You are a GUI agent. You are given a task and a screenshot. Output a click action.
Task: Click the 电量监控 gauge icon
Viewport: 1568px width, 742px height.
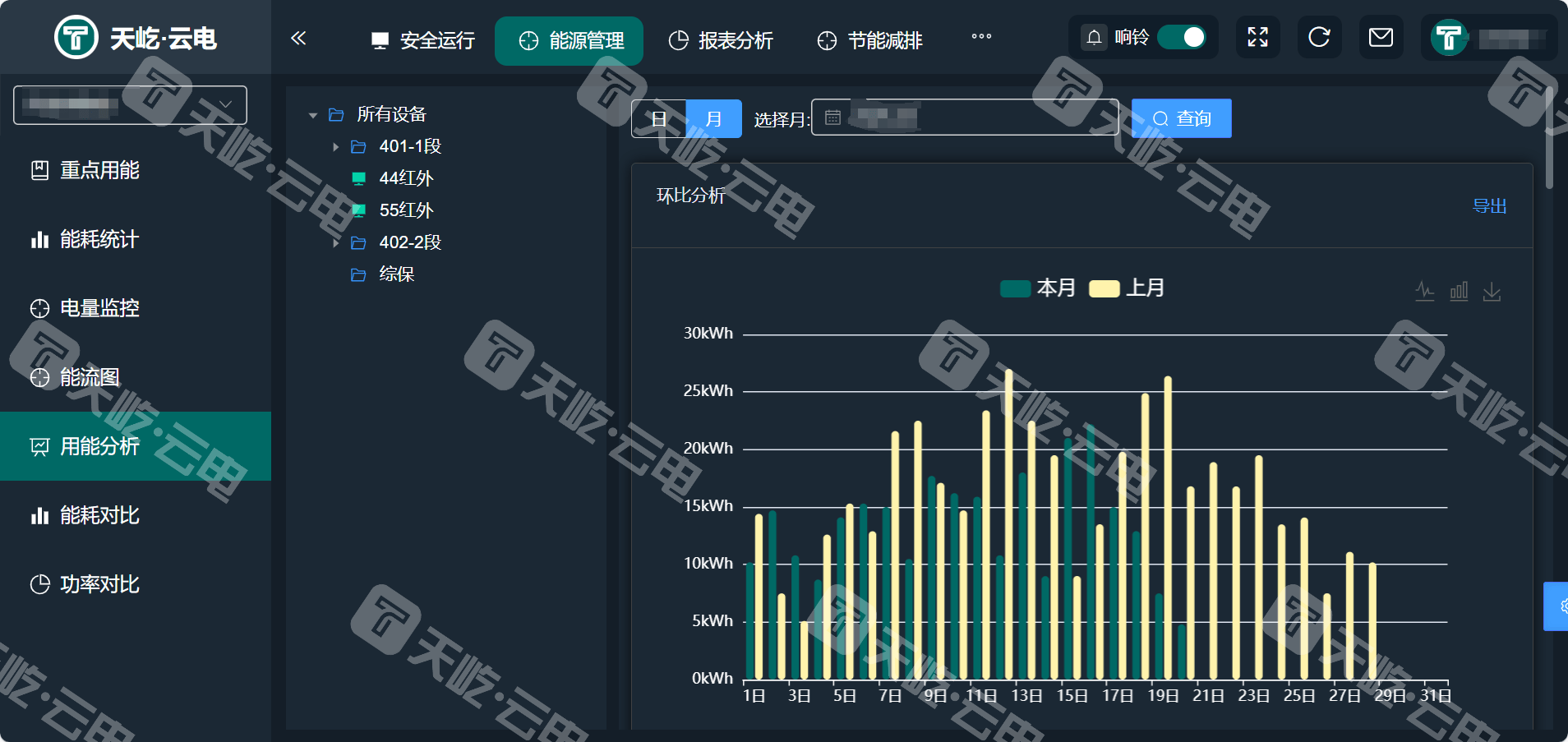[39, 308]
